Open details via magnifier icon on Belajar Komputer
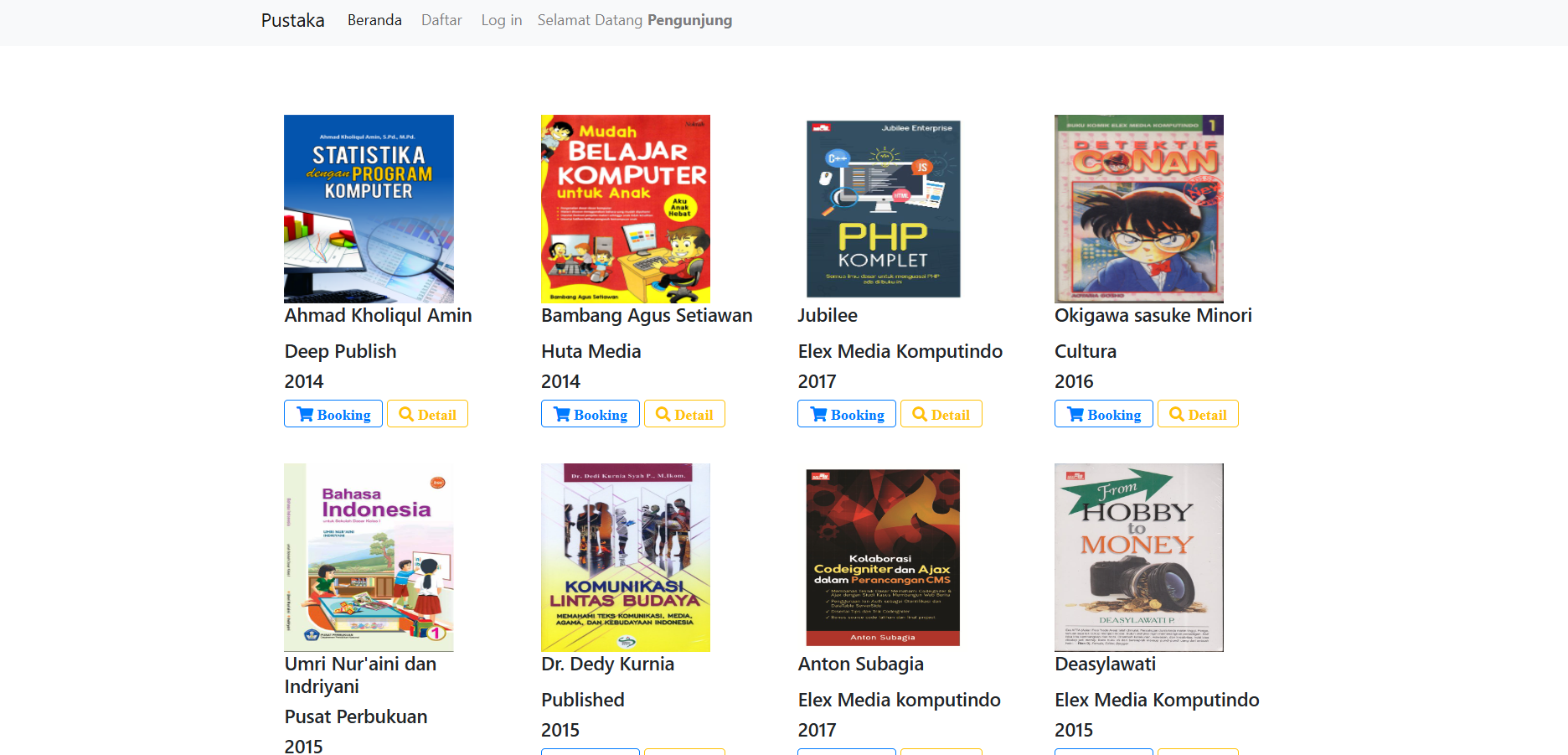The image size is (1568, 755). tap(662, 413)
